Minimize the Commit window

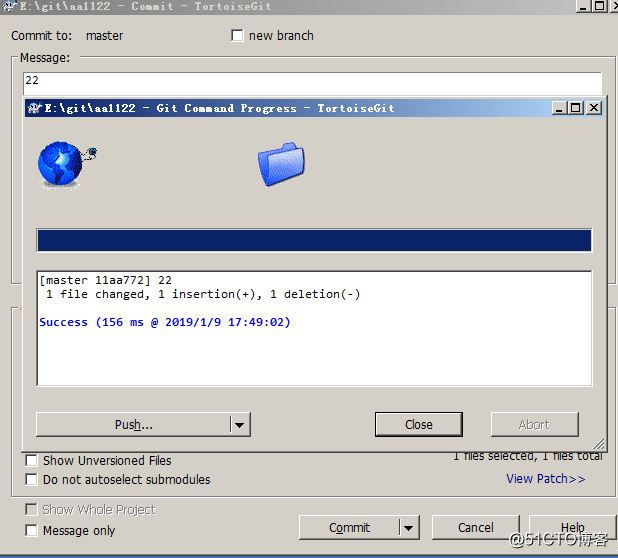(x=583, y=6)
